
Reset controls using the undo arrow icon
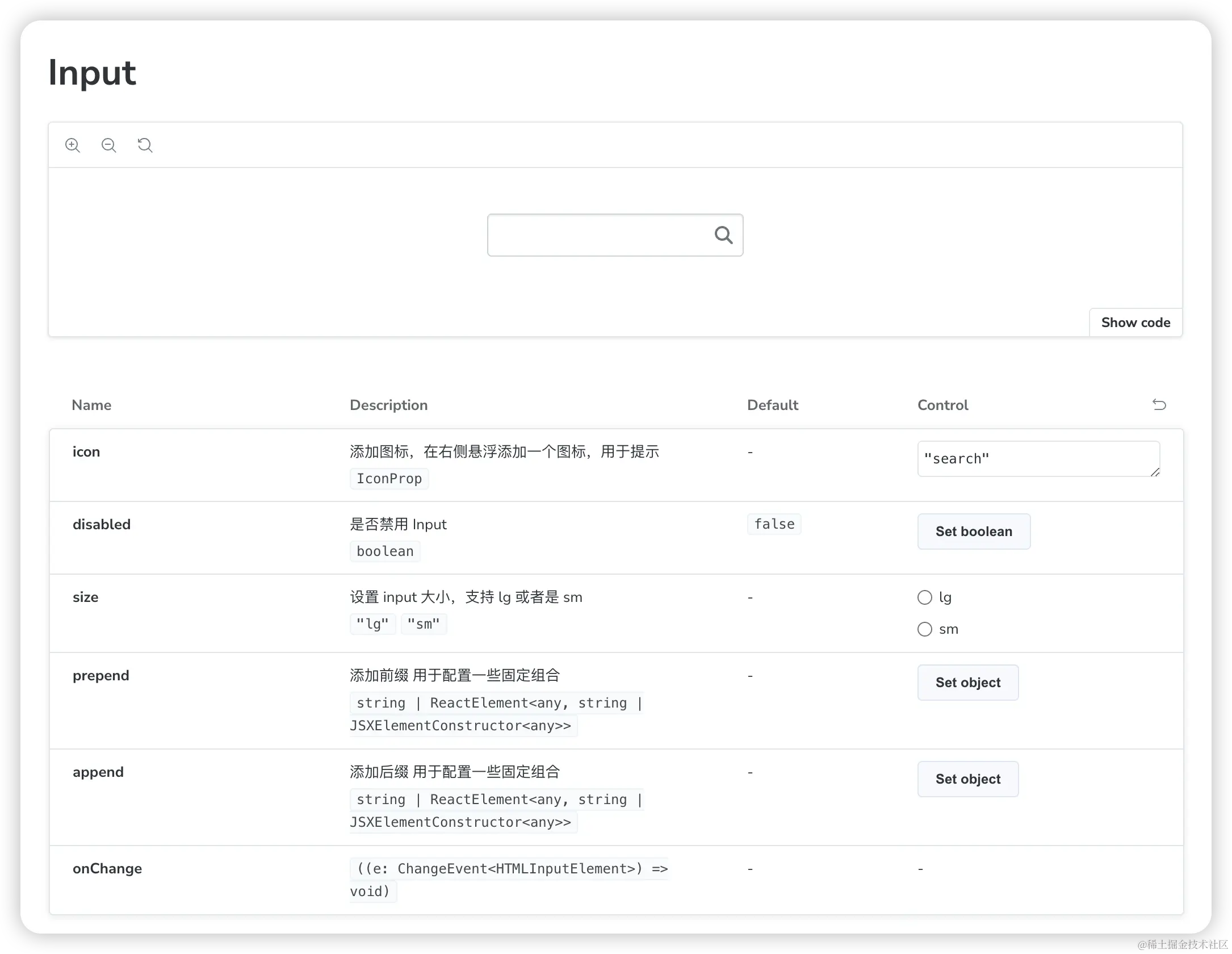pos(1159,405)
